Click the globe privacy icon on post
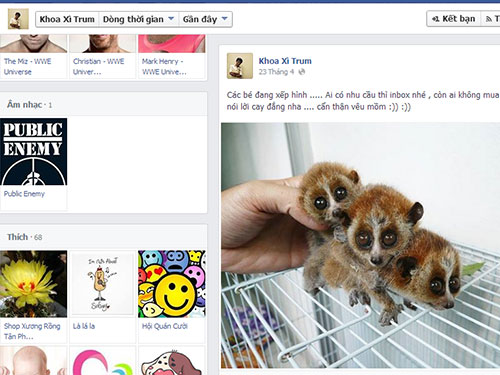This screenshot has height=375, width=500. click(302, 72)
